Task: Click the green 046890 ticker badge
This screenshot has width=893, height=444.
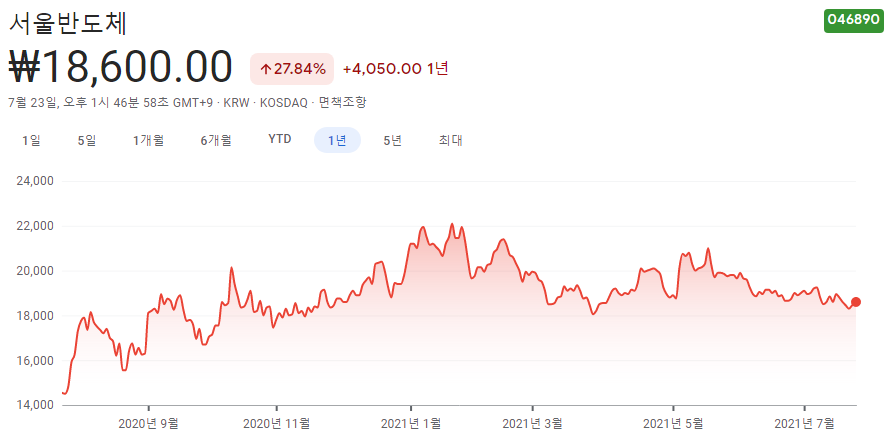Action: click(854, 19)
